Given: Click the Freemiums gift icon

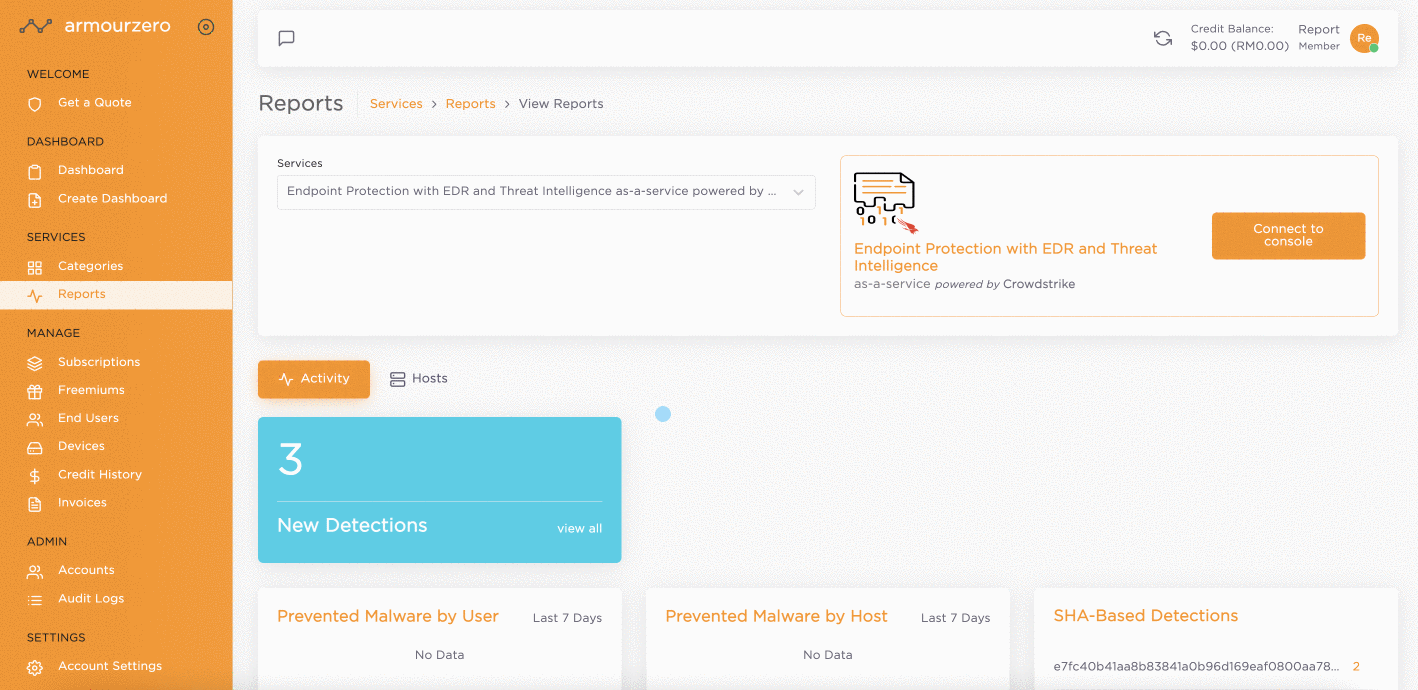Looking at the screenshot, I should [x=35, y=391].
